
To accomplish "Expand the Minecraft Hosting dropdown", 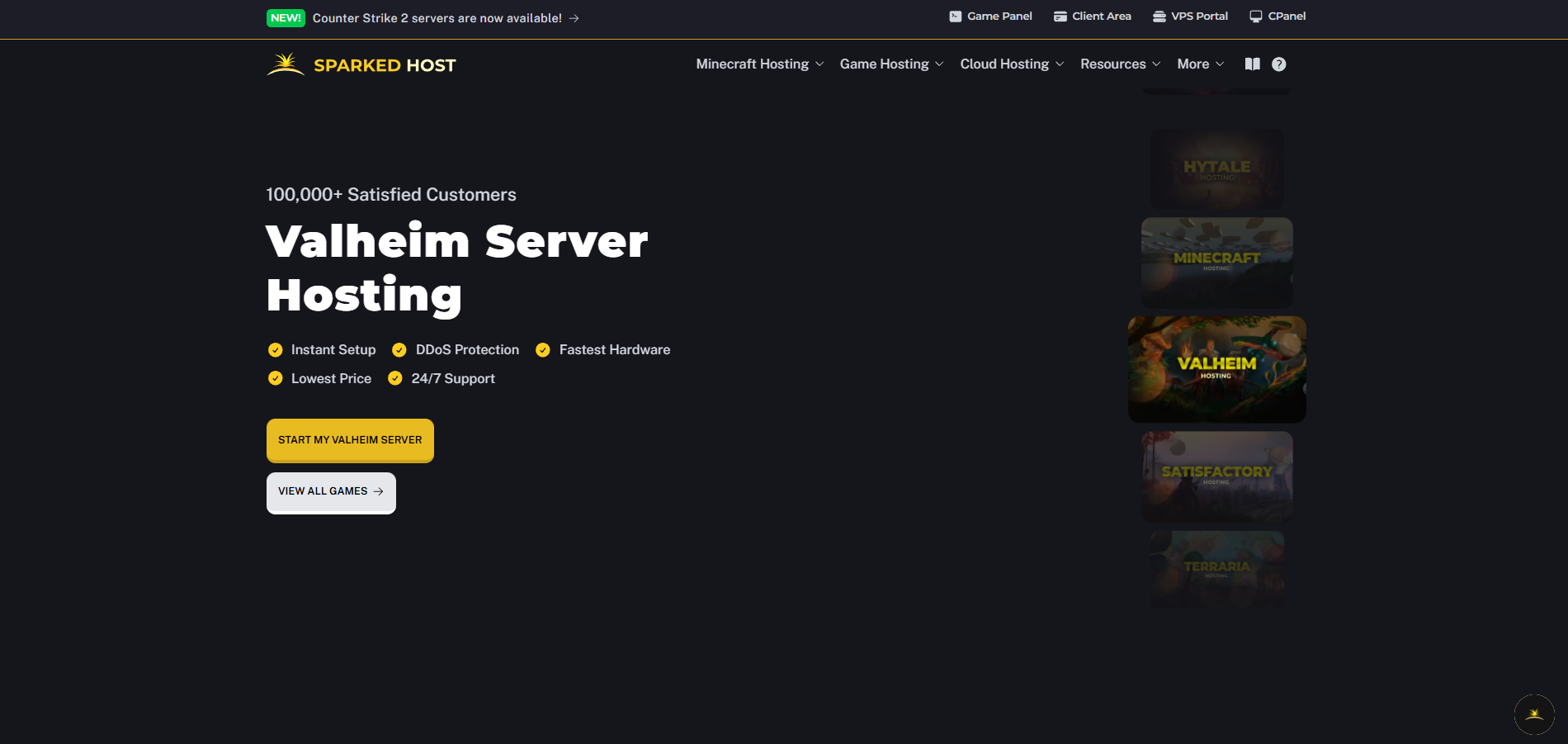I will click(x=759, y=64).
